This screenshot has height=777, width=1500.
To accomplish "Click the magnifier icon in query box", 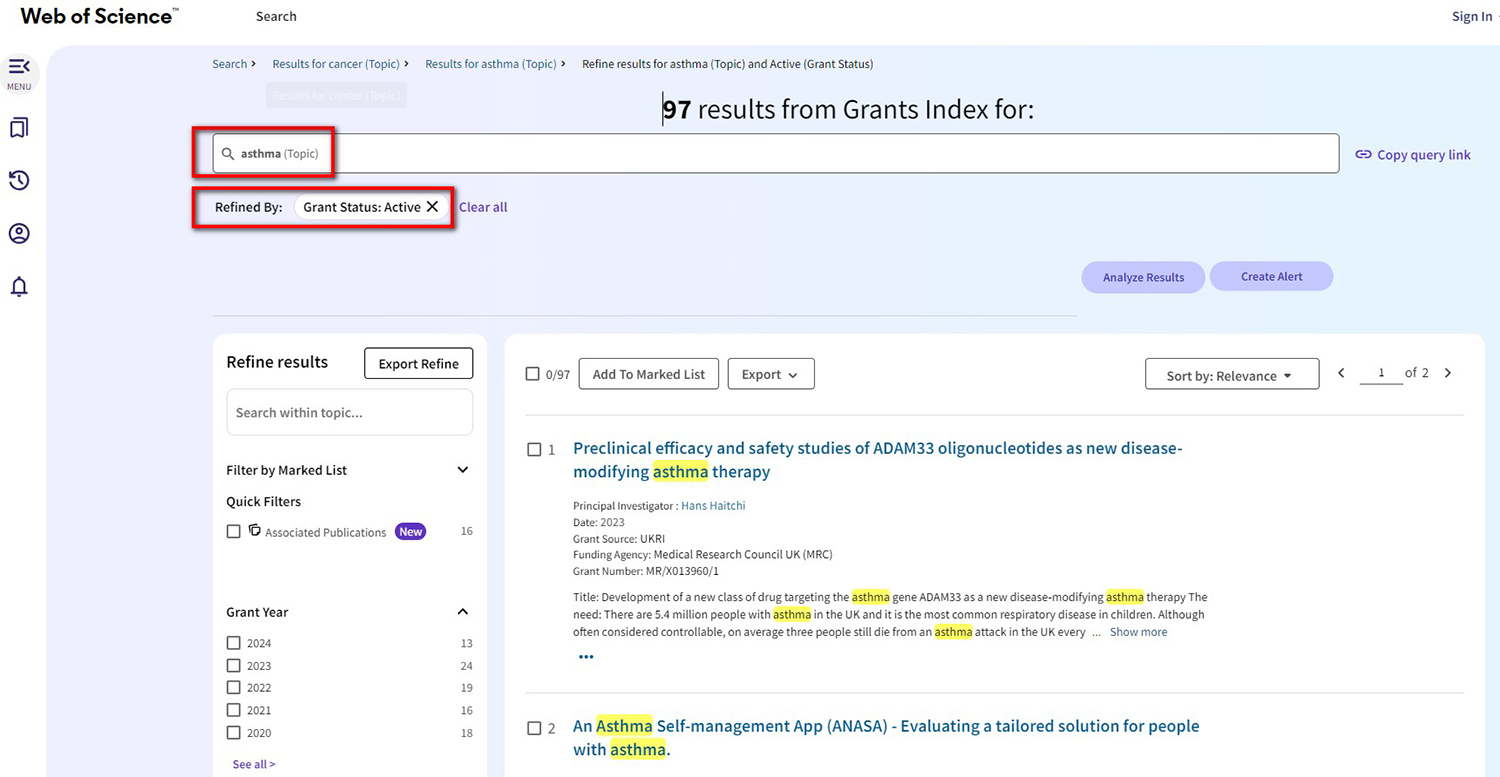I will pyautogui.click(x=229, y=154).
